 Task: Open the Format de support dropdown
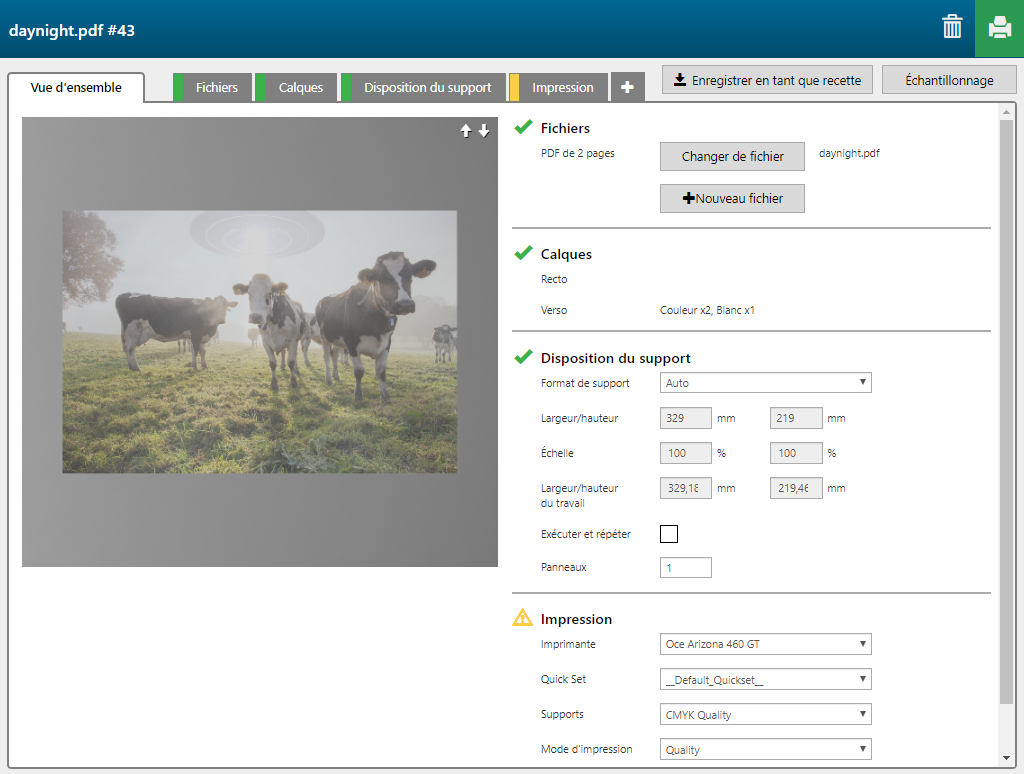pyautogui.click(x=765, y=383)
